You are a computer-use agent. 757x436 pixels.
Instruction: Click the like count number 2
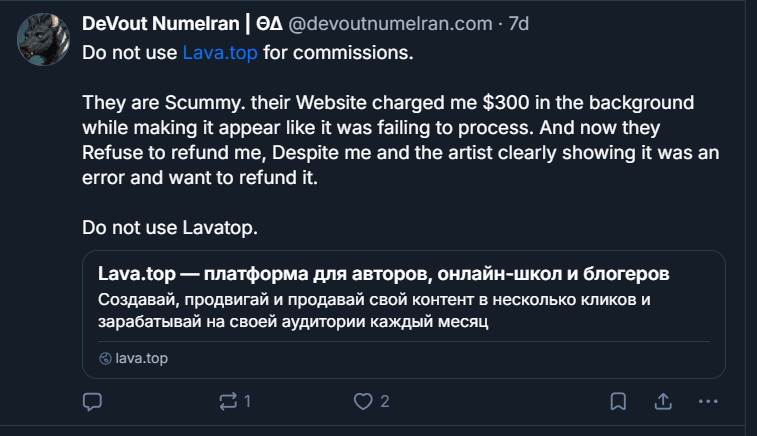[384, 402]
